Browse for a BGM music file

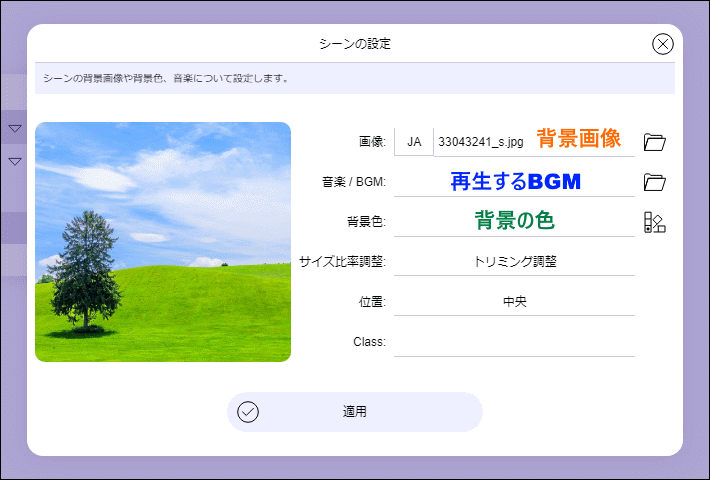(x=655, y=182)
